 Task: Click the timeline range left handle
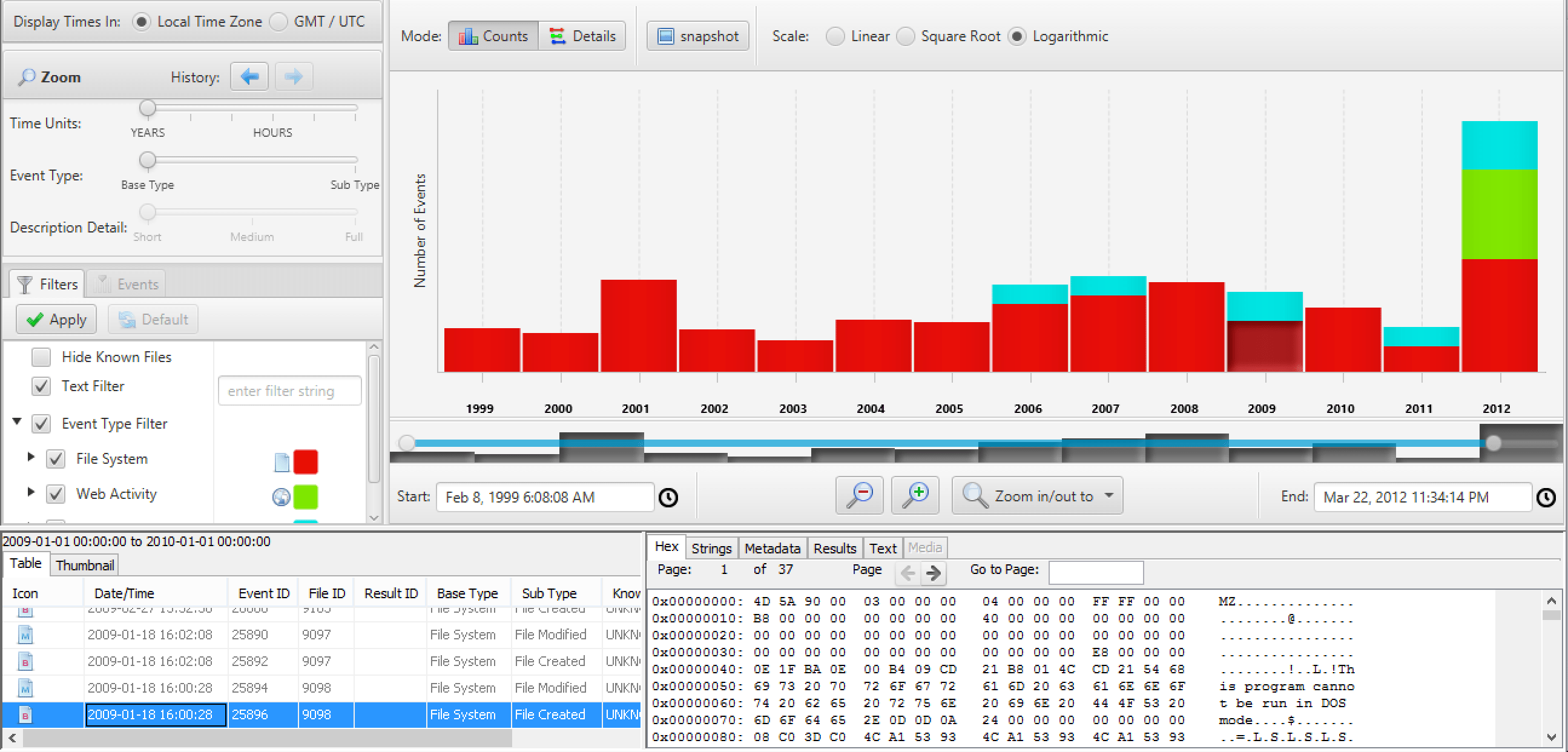click(407, 443)
